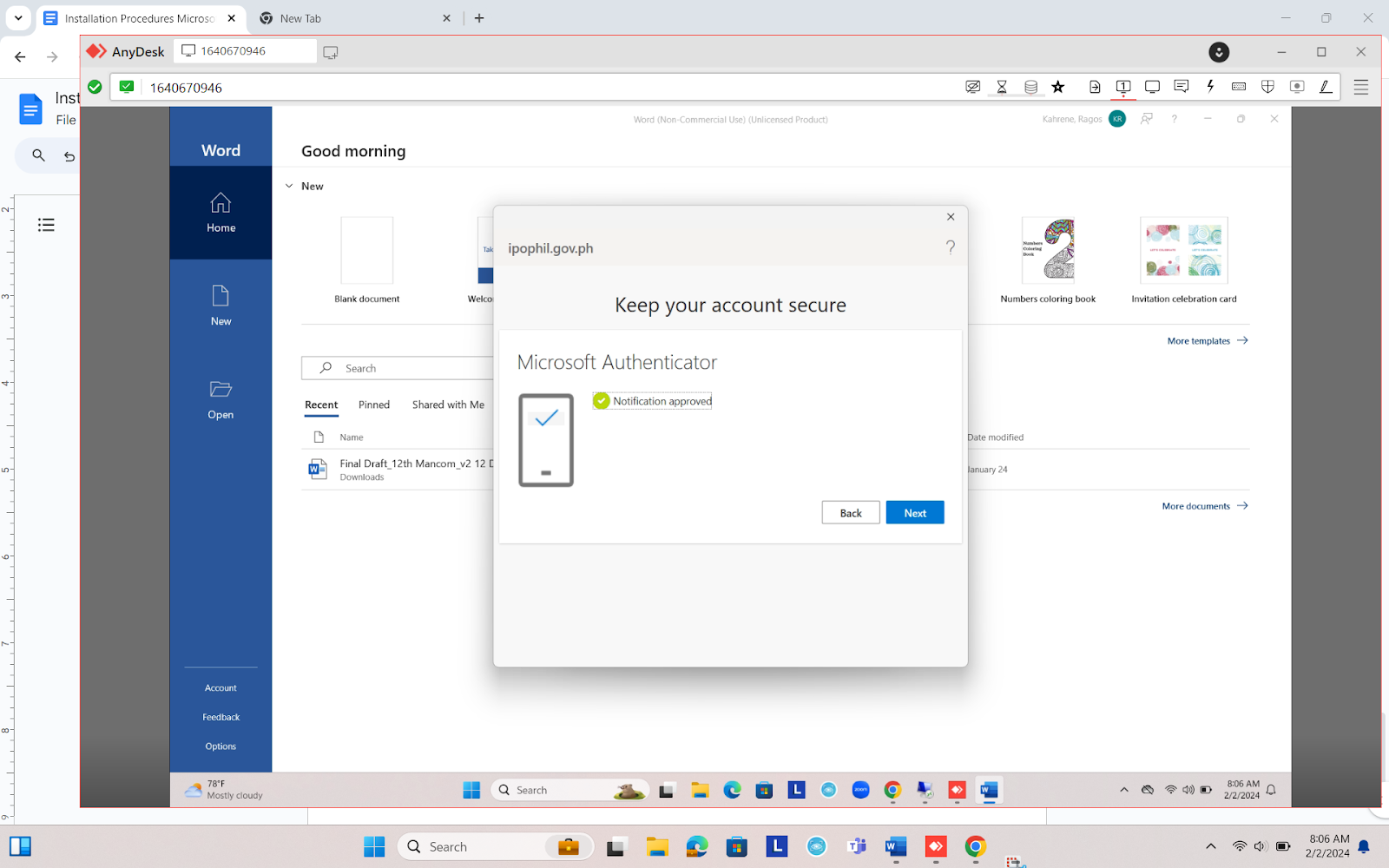
Task: Switch to Recent tab in Word
Action: click(321, 404)
